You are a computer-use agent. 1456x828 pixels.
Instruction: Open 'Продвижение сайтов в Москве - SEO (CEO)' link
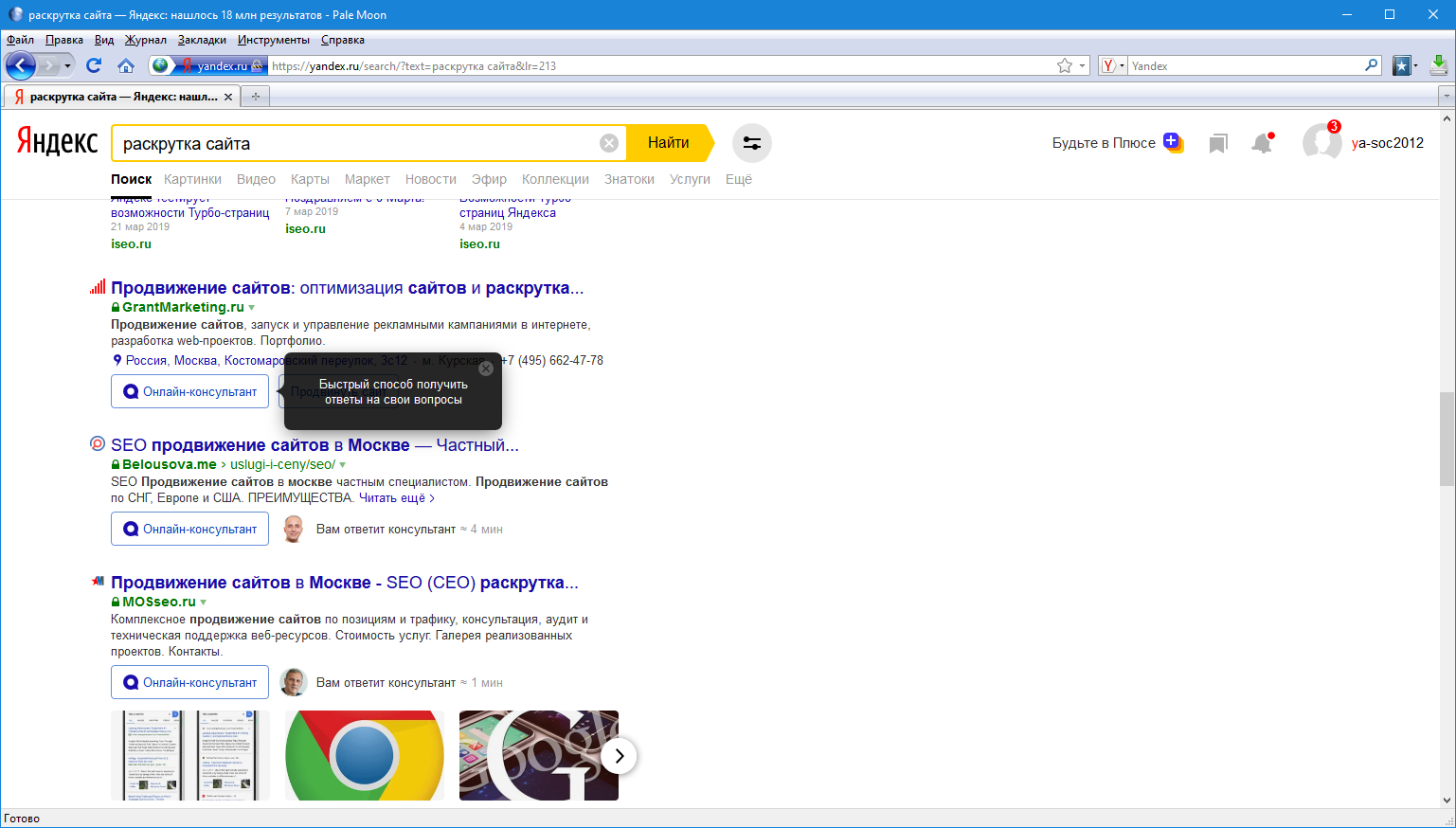pyautogui.click(x=344, y=583)
